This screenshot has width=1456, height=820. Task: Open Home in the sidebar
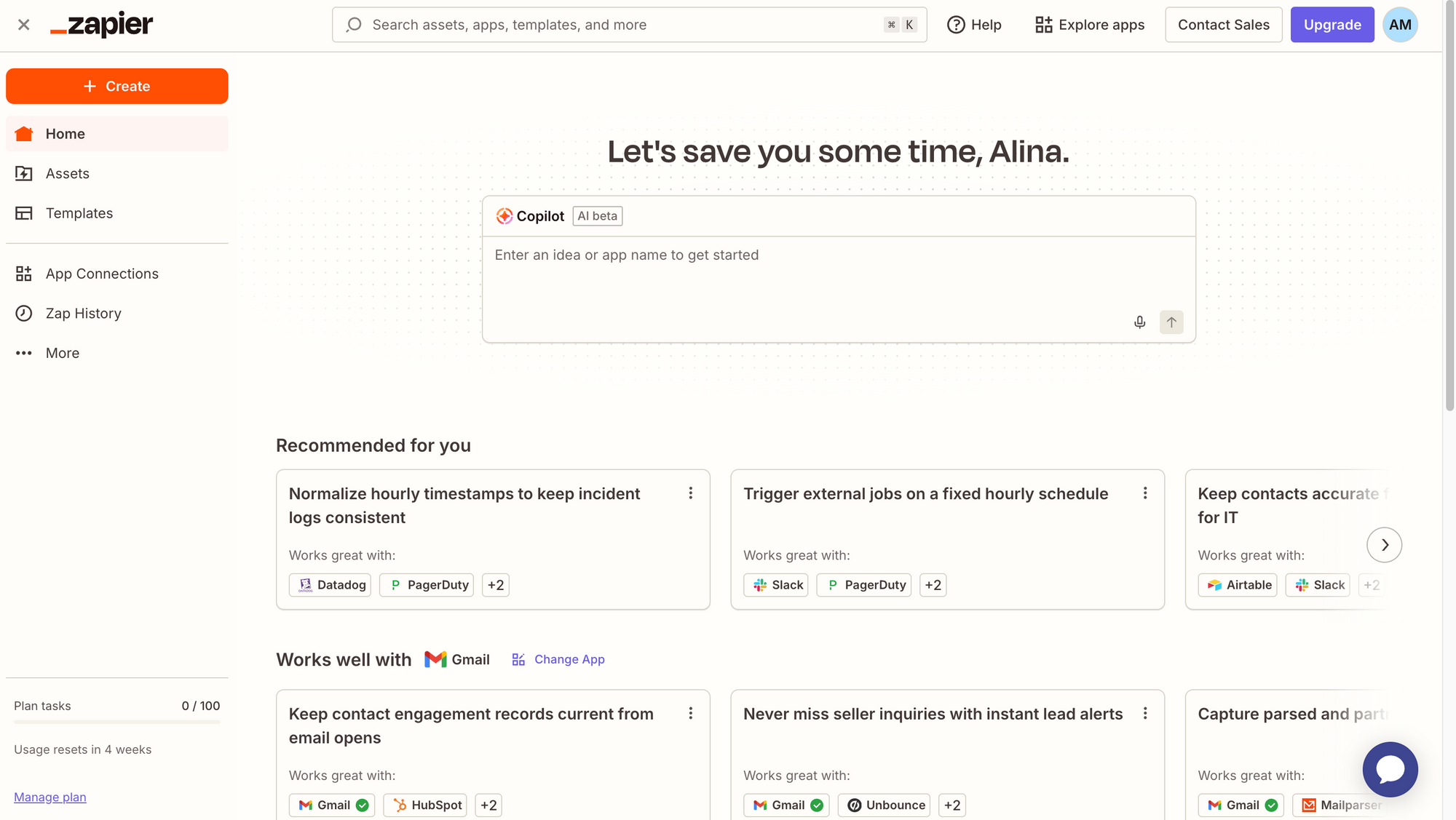point(116,134)
